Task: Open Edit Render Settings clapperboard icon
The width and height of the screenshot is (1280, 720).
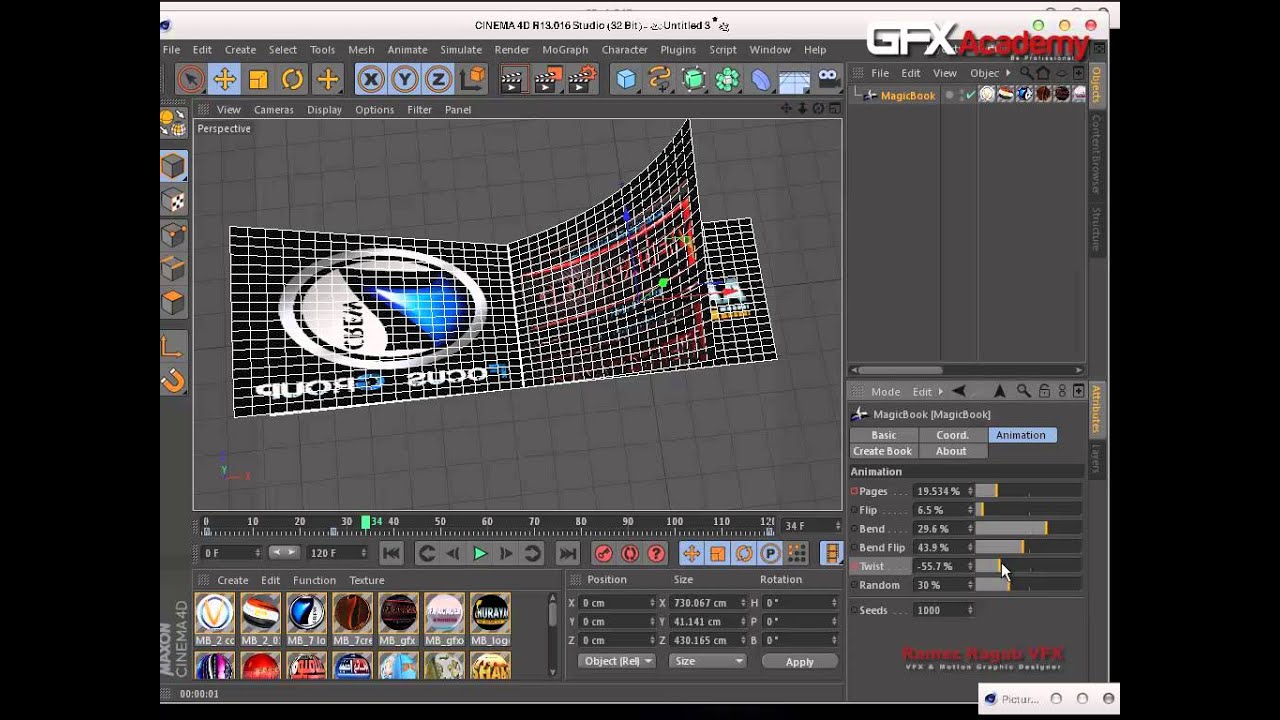Action: (x=581, y=79)
